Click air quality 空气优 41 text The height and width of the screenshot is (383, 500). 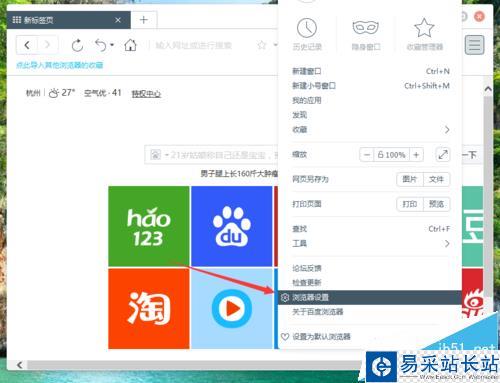(x=103, y=93)
